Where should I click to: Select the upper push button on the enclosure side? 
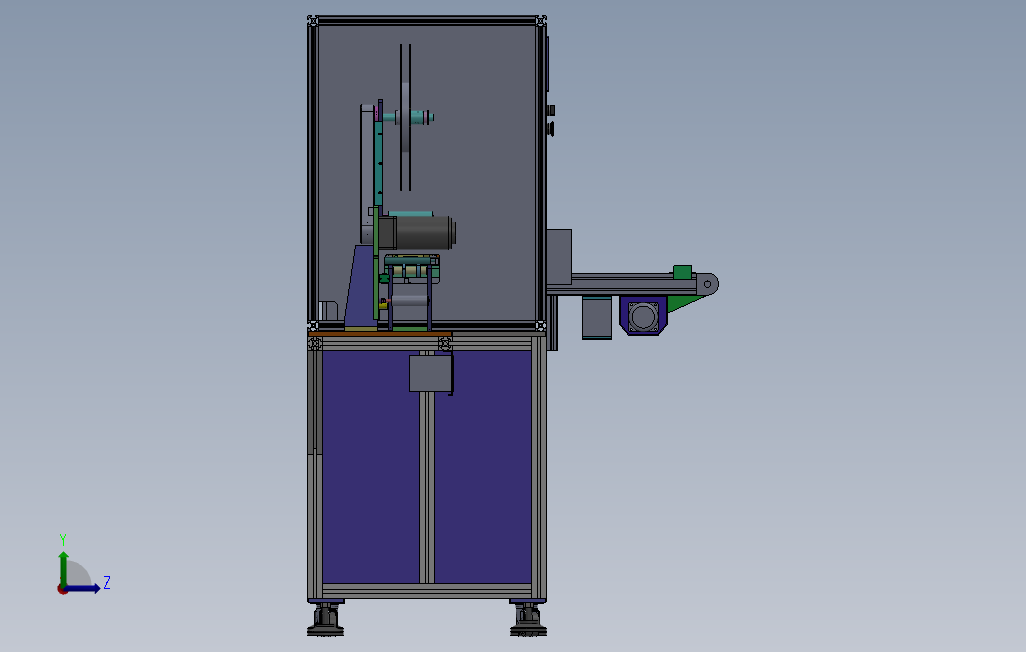point(551,110)
